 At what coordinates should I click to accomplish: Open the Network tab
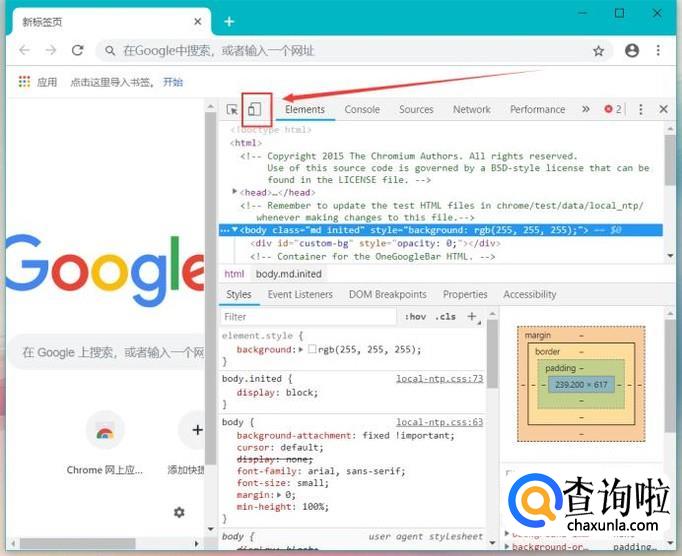tap(471, 109)
